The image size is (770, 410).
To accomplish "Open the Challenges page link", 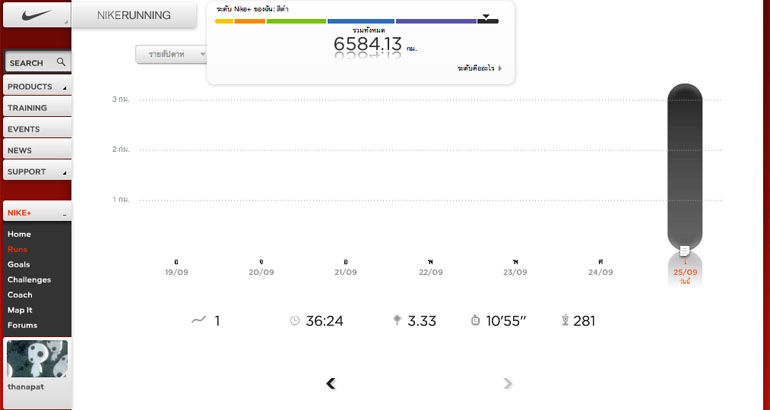I will click(x=29, y=279).
